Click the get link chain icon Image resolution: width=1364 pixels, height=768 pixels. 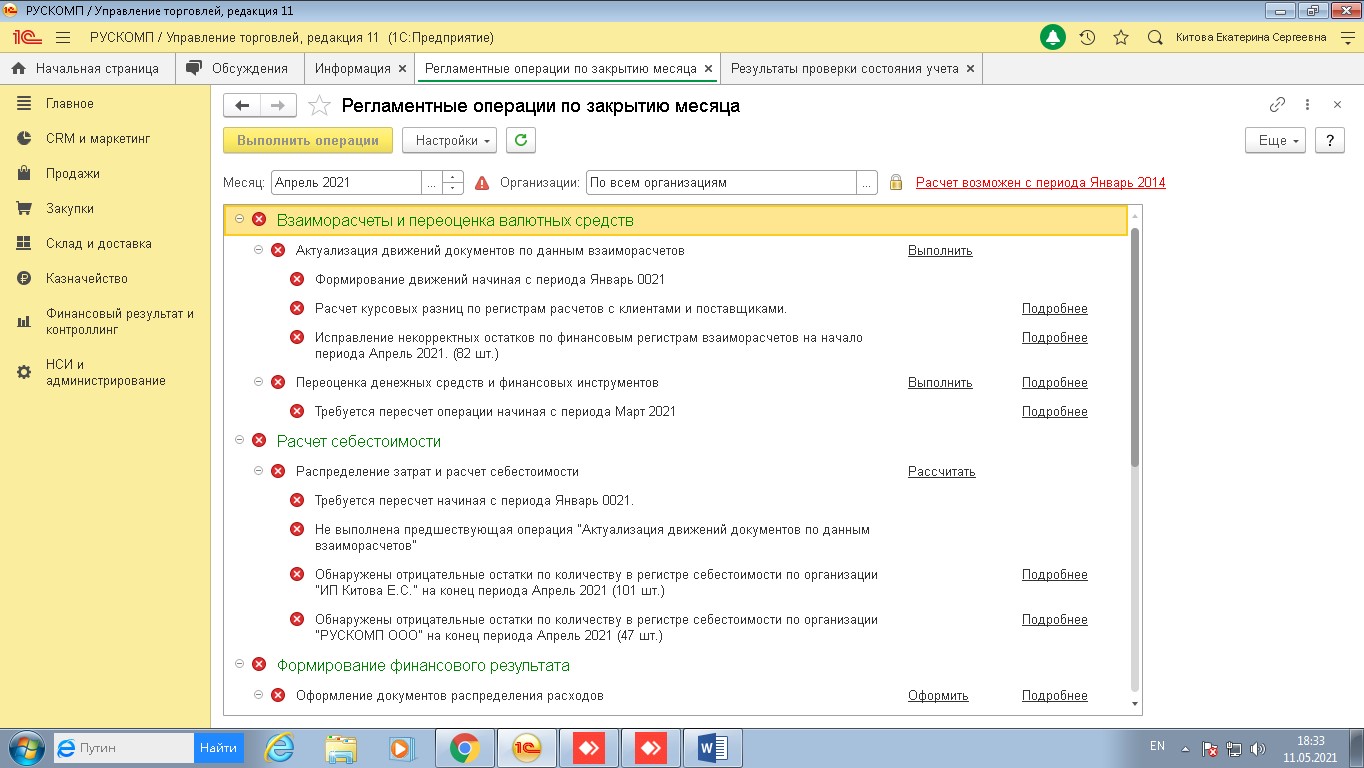(x=1277, y=105)
